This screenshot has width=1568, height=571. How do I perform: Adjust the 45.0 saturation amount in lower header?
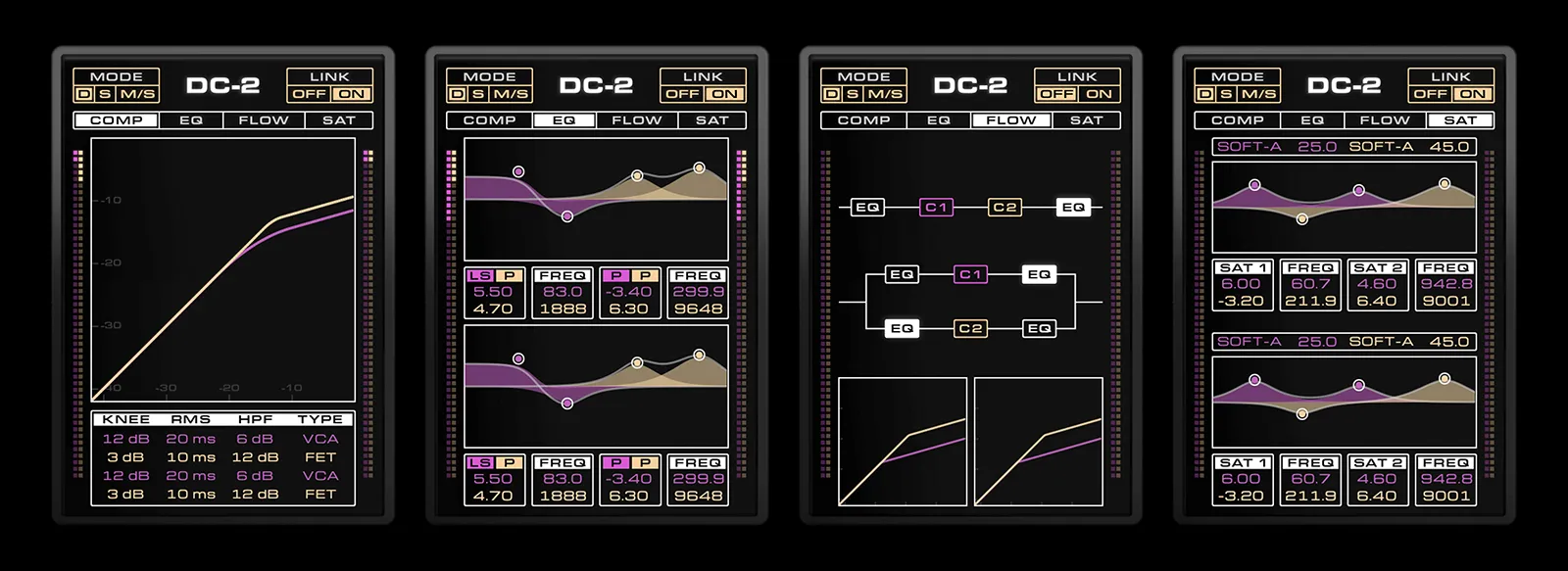[x=1449, y=341]
